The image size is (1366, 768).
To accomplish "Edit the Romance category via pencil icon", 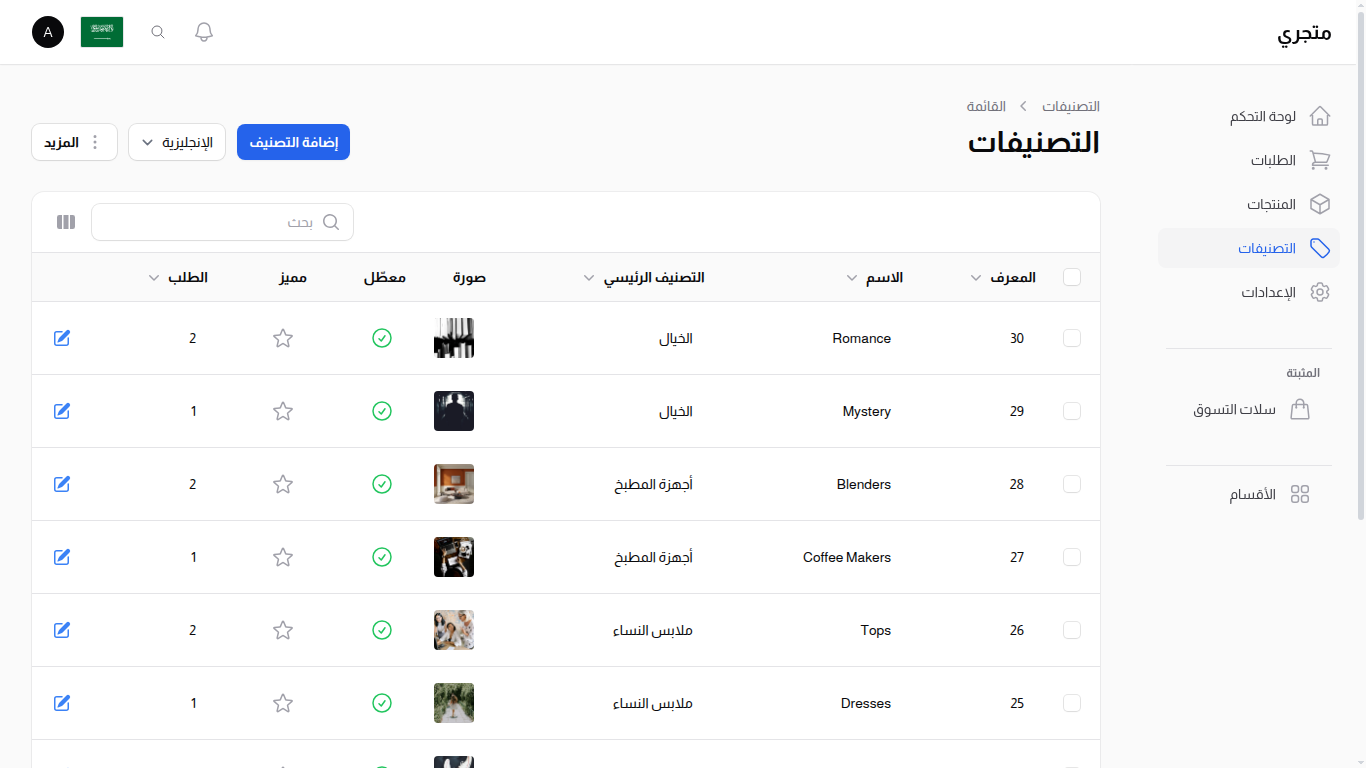I will tap(61, 338).
